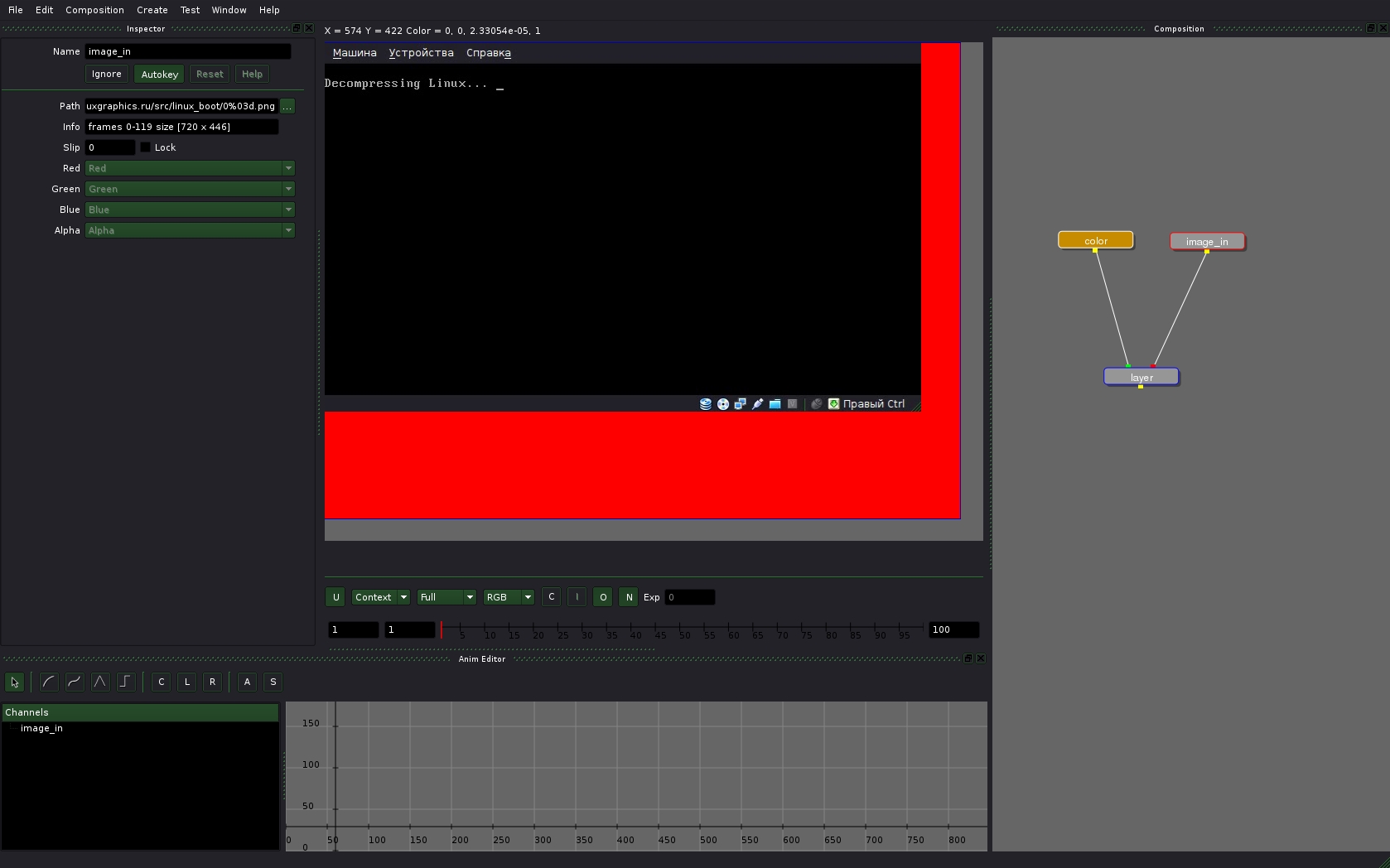Screen dimensions: 1390x868
Task: Open the Alpha channel dropdown
Action: [190, 230]
